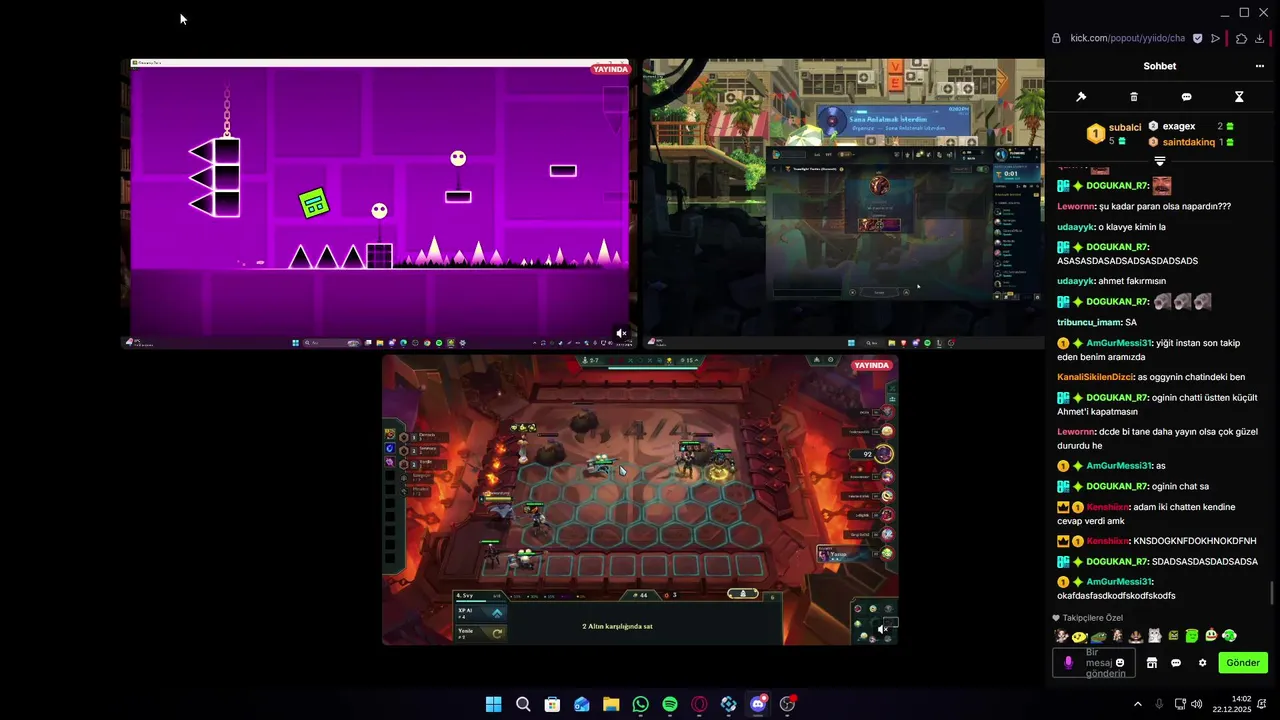
Task: Click the trash icon to clear chat
Action: tap(1134, 97)
